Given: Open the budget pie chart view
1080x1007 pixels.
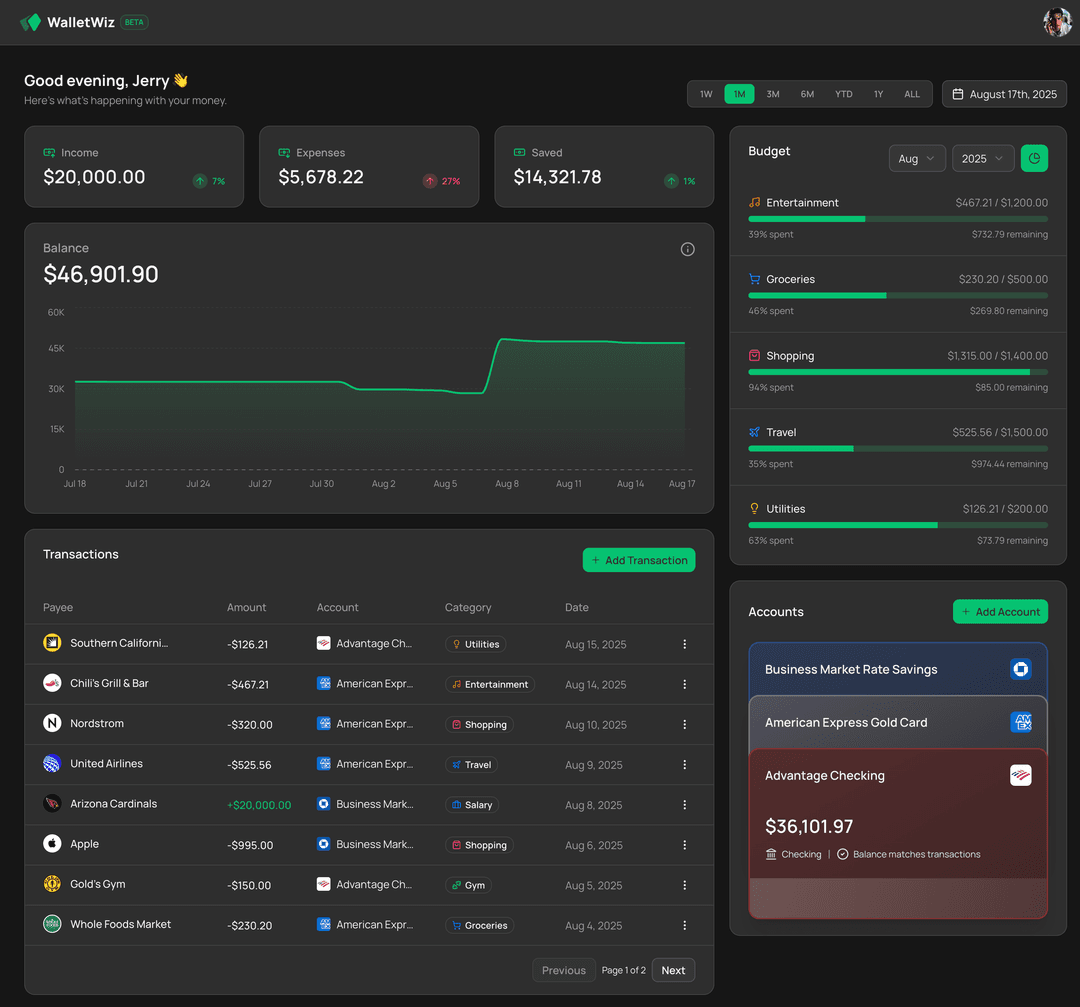Looking at the screenshot, I should click(x=1034, y=158).
